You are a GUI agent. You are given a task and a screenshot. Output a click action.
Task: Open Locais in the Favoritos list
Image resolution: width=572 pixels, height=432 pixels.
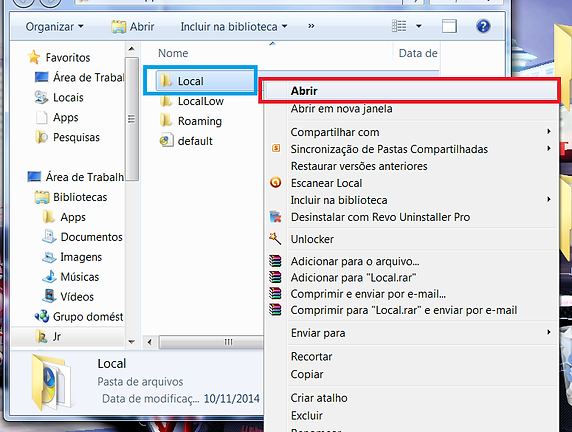tap(59, 97)
